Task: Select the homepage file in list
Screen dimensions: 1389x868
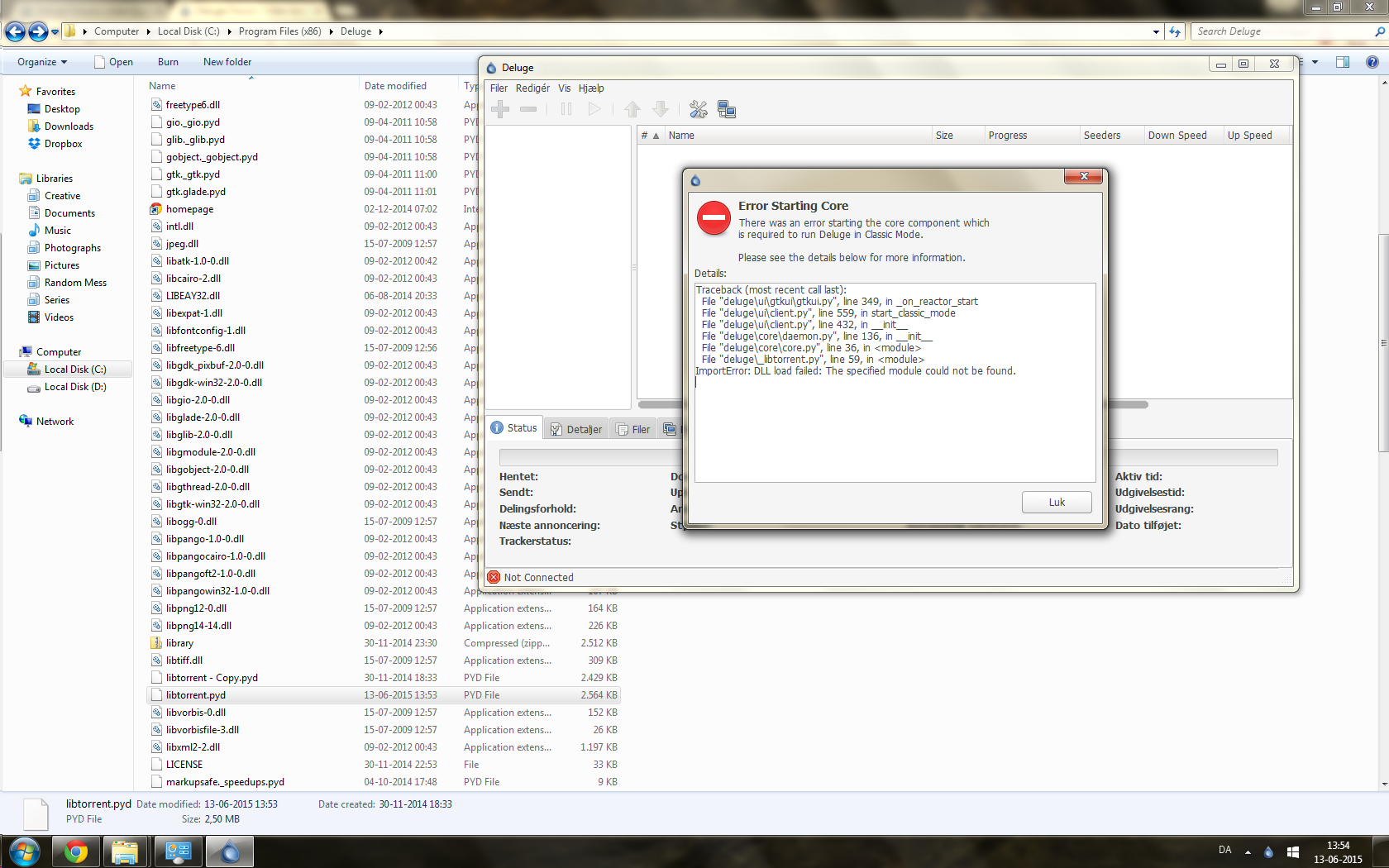Action: pos(189,209)
